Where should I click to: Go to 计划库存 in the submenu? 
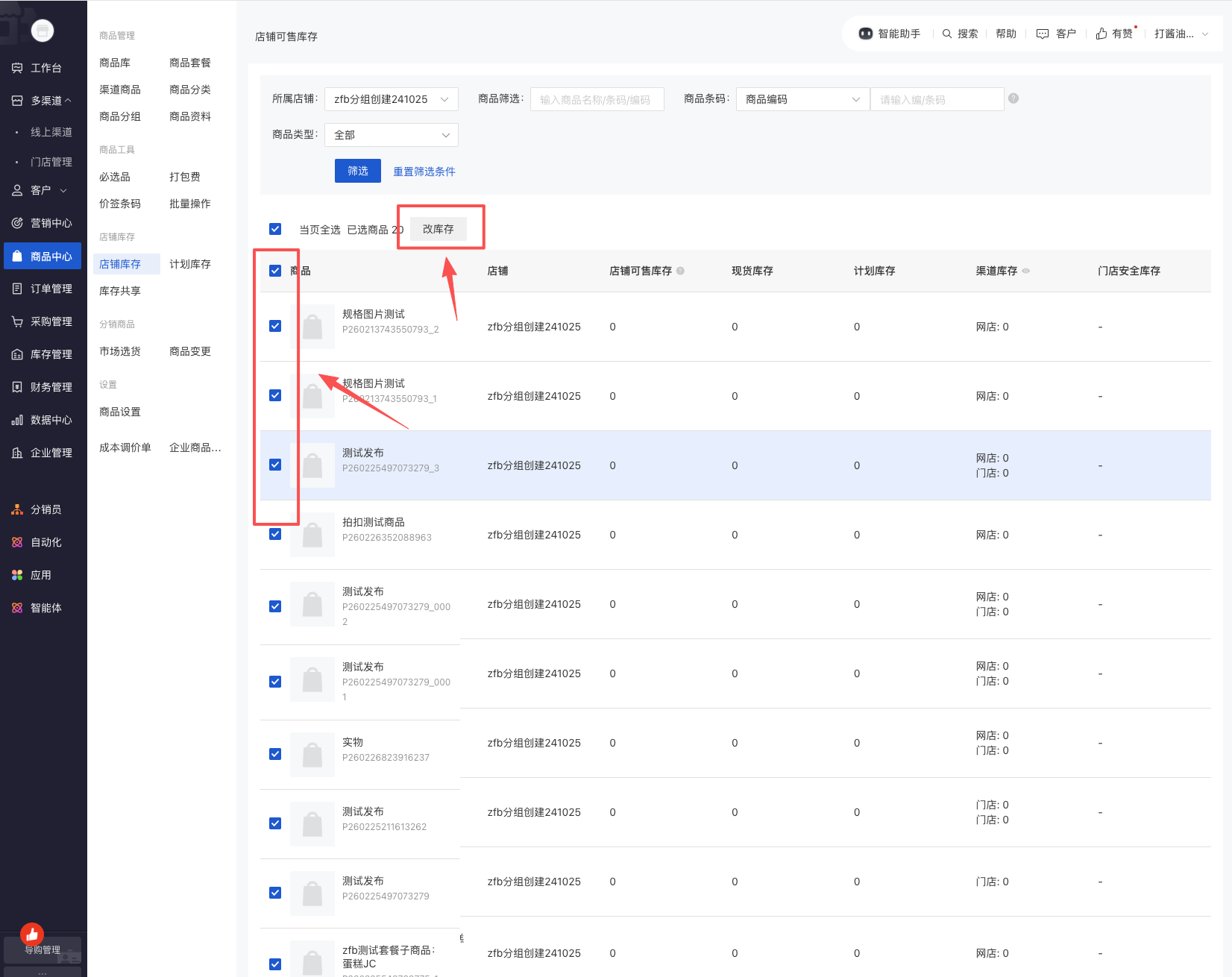[189, 264]
